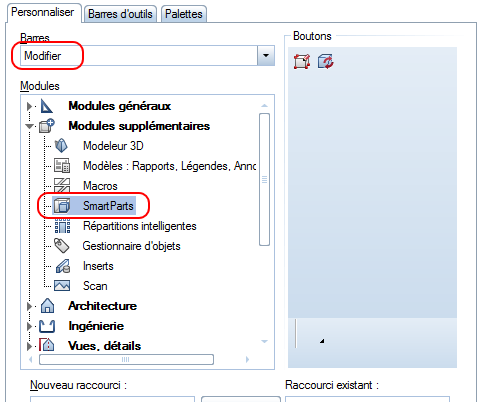This screenshot has width=481, height=402.
Task: Select the Vues, détails tree item
Action: coord(104,346)
